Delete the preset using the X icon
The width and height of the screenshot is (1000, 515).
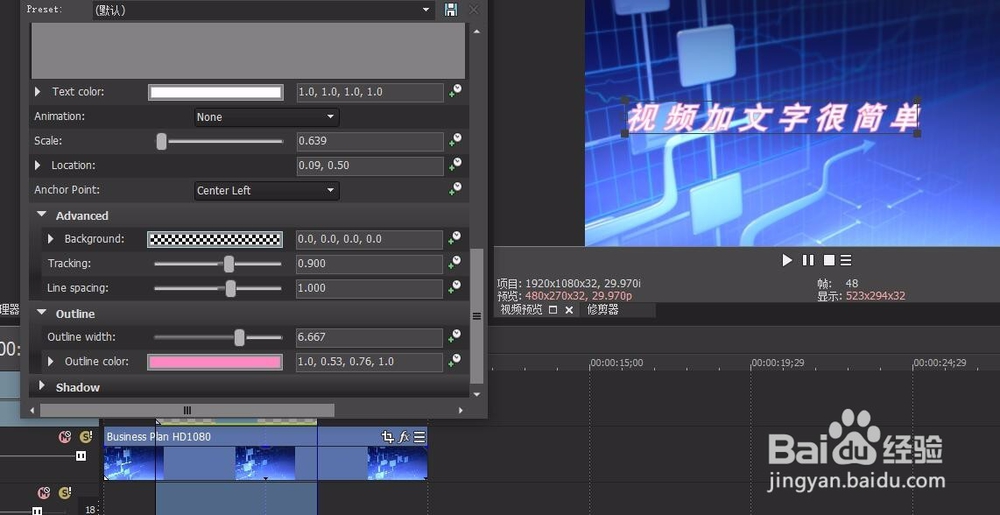point(473,10)
